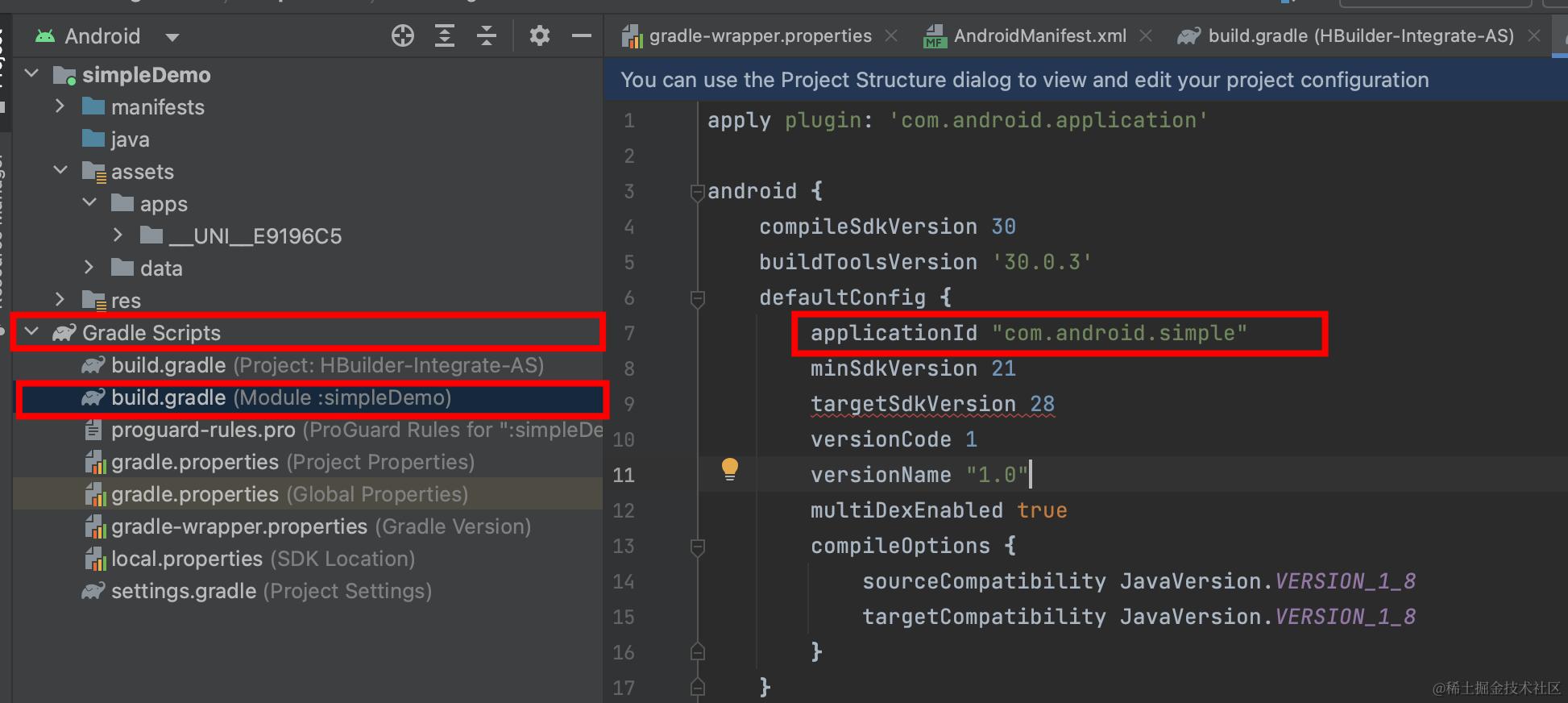The height and width of the screenshot is (703, 1568).
Task: Expand the __UNI__E9196C5 folder
Action: pos(118,235)
